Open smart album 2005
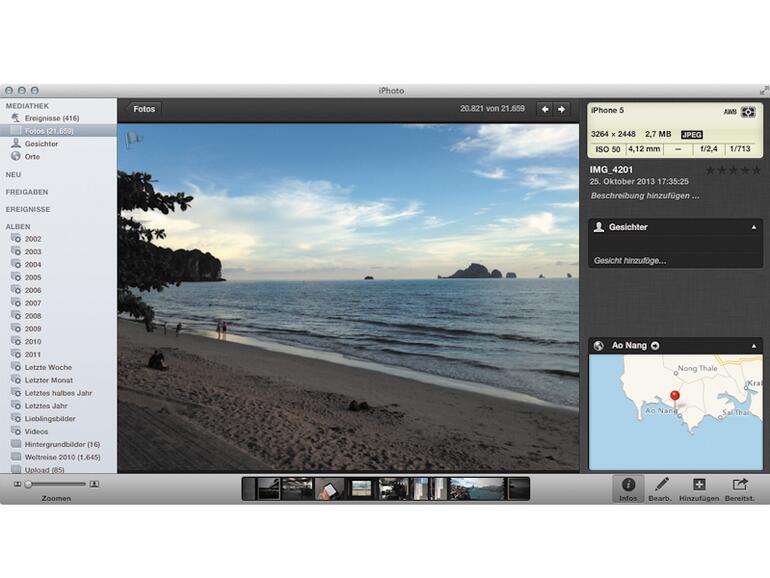Viewport: 770px width, 578px height. pos(33,277)
